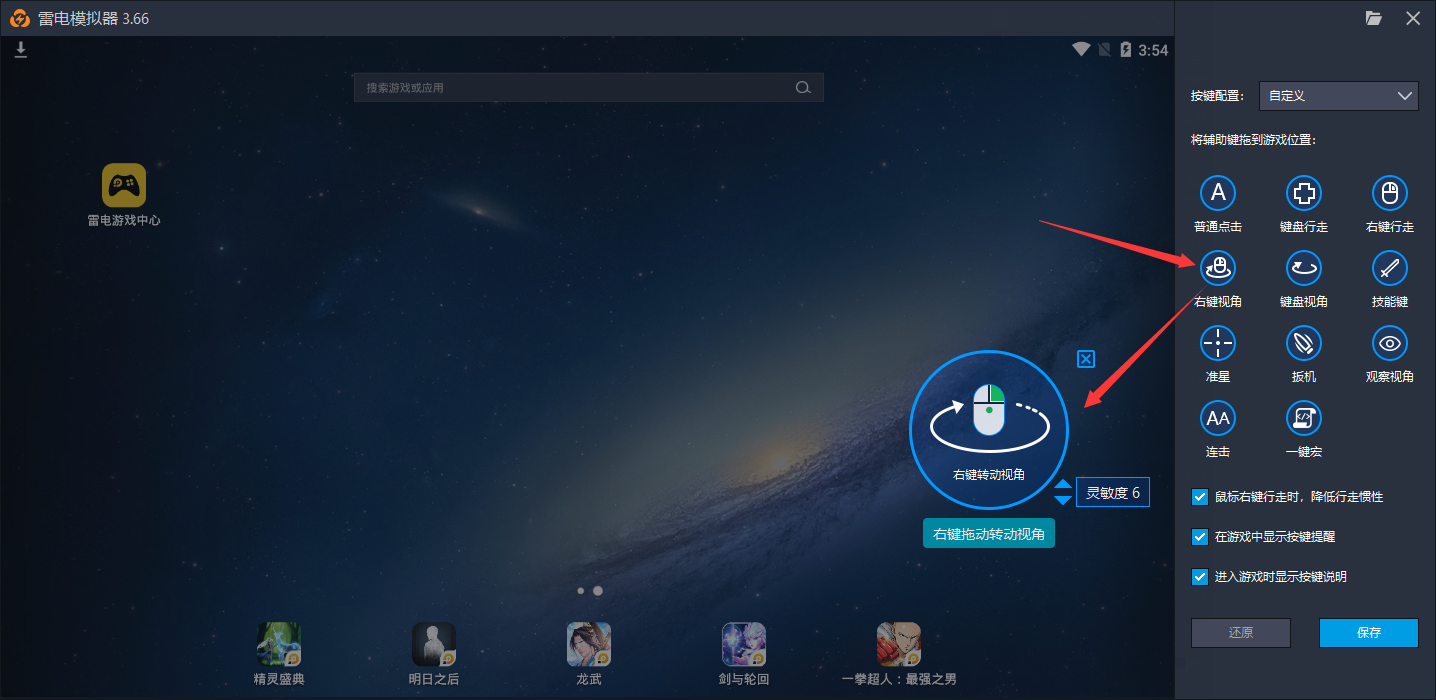Click the 右键拖动转动视角 tooltip label
1436x700 pixels.
click(989, 534)
